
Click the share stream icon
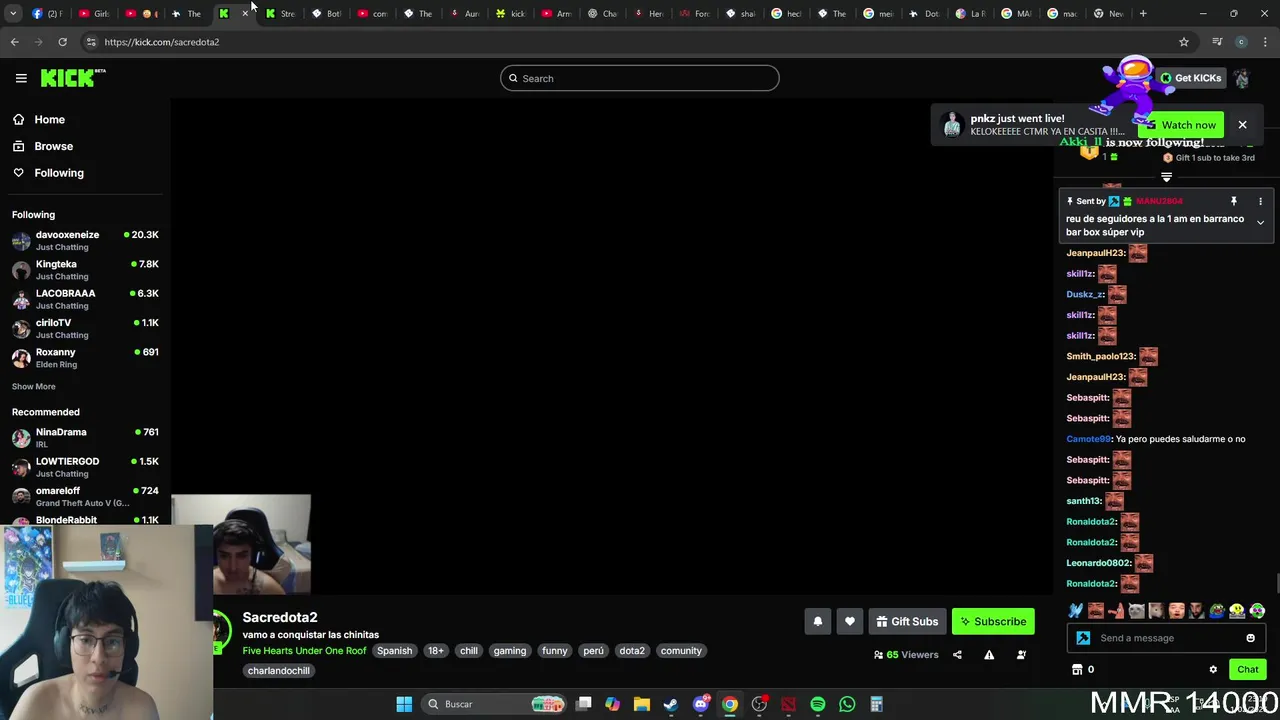[x=957, y=655]
